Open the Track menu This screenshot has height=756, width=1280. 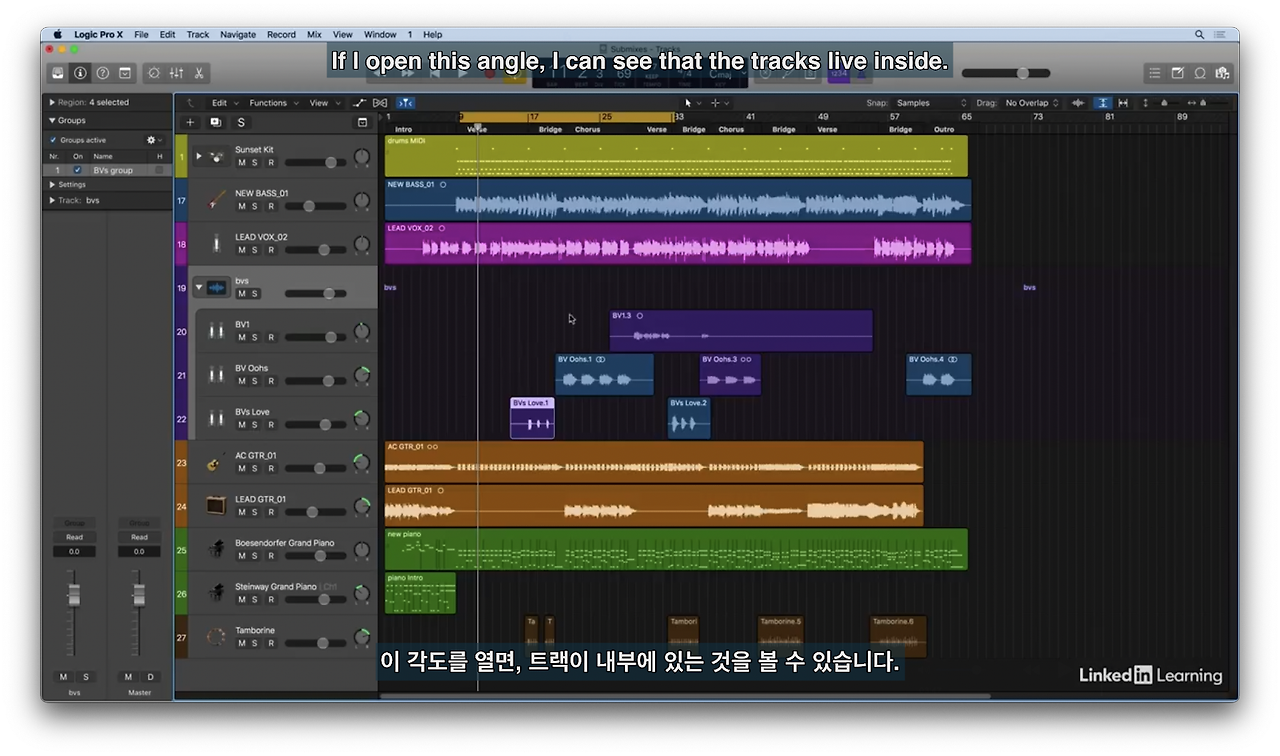(198, 34)
